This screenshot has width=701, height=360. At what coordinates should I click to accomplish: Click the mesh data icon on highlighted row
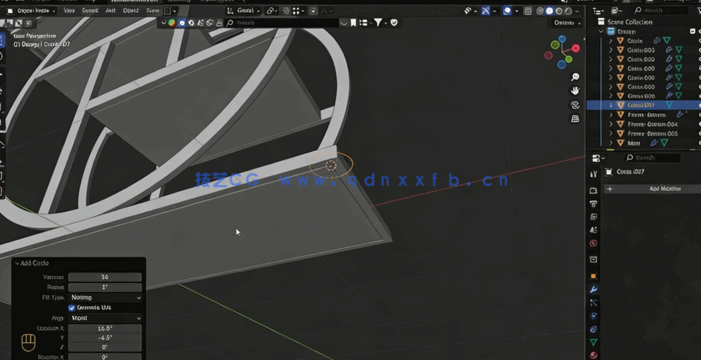click(669, 105)
